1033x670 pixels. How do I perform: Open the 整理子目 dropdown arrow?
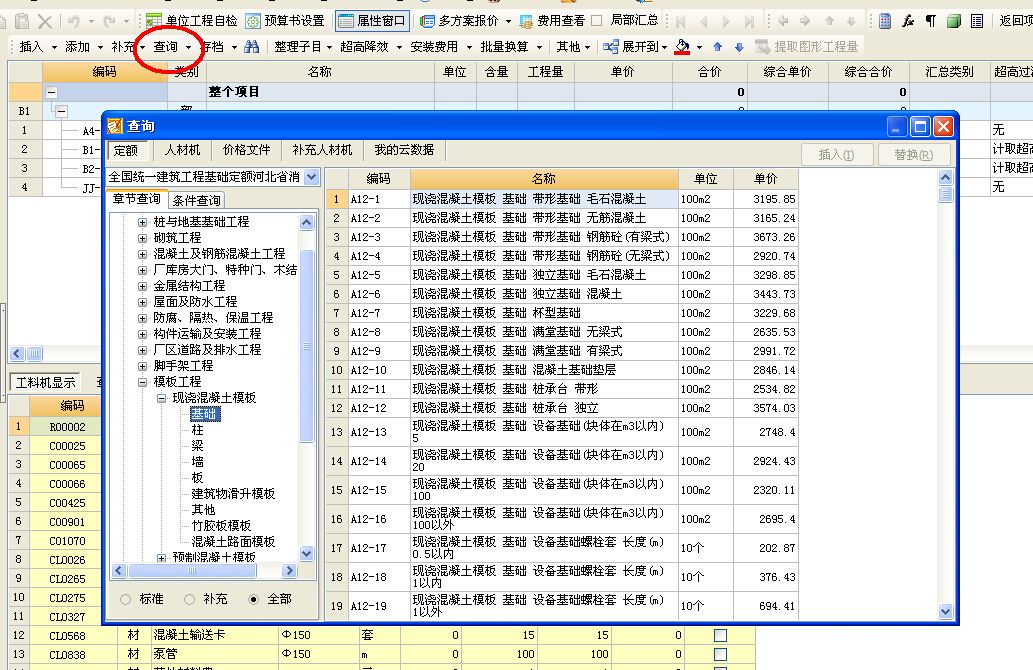click(329, 47)
